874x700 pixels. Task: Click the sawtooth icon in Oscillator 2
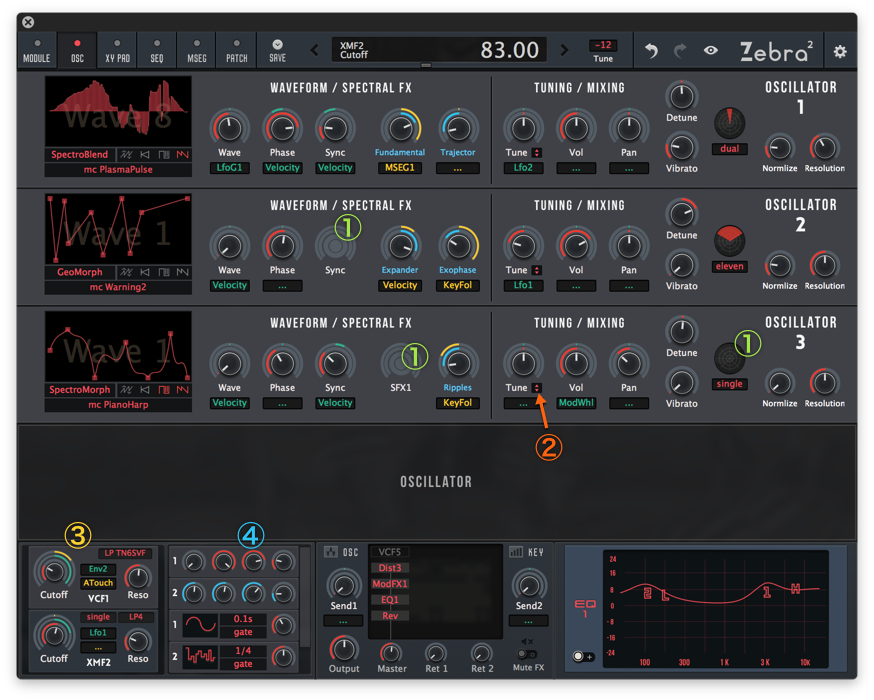pos(183,272)
